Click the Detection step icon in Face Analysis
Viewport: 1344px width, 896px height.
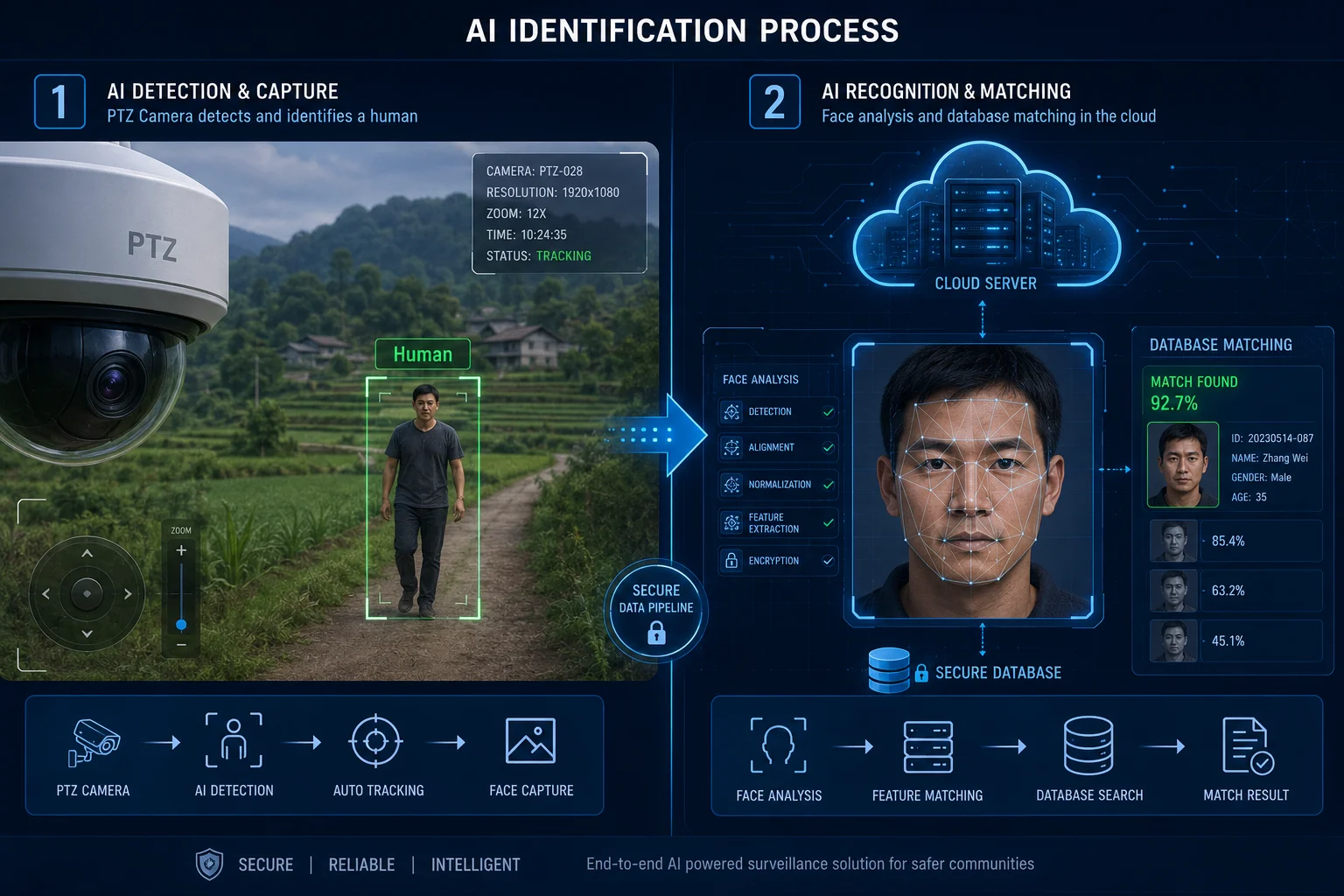point(731,411)
